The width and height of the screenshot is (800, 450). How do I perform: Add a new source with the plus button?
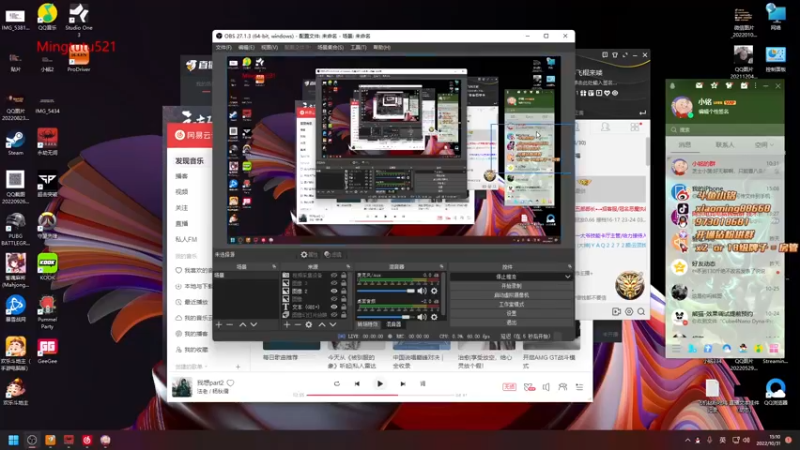pos(287,324)
